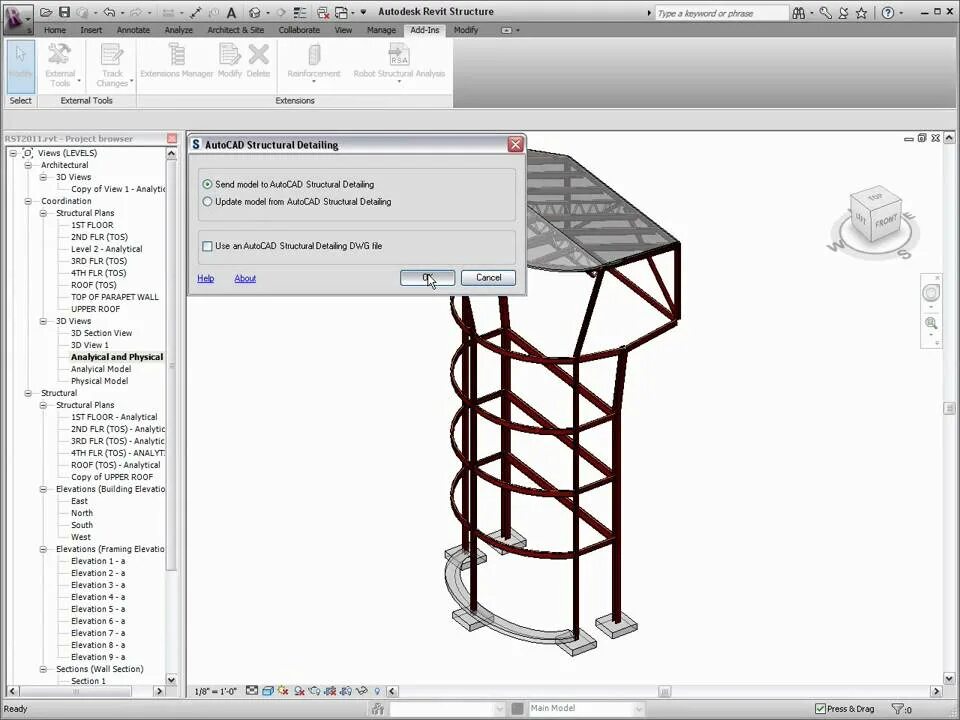Click the binoculars search icon

(799, 13)
